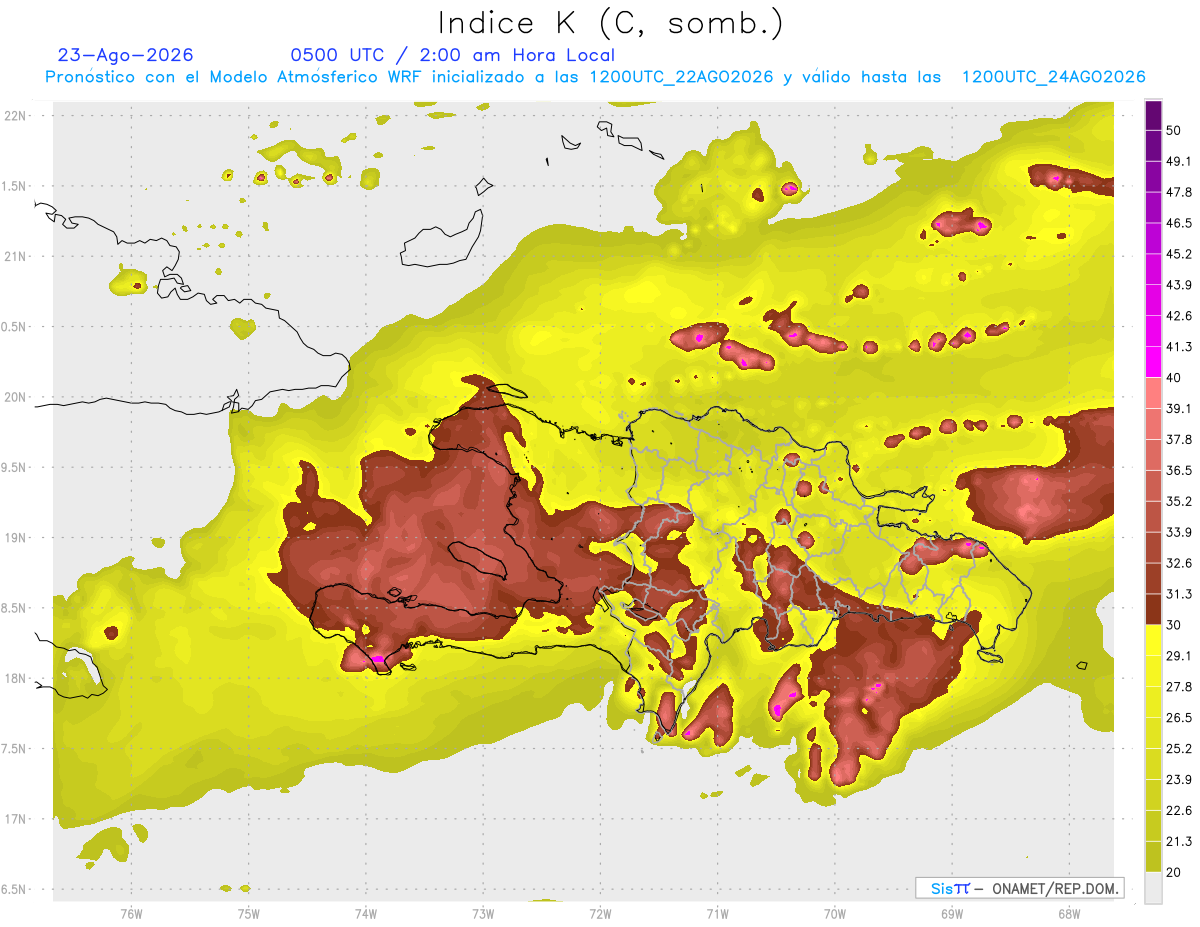Click the colorbar value '26.5'
This screenshot has width=1200, height=927.
click(1178, 717)
